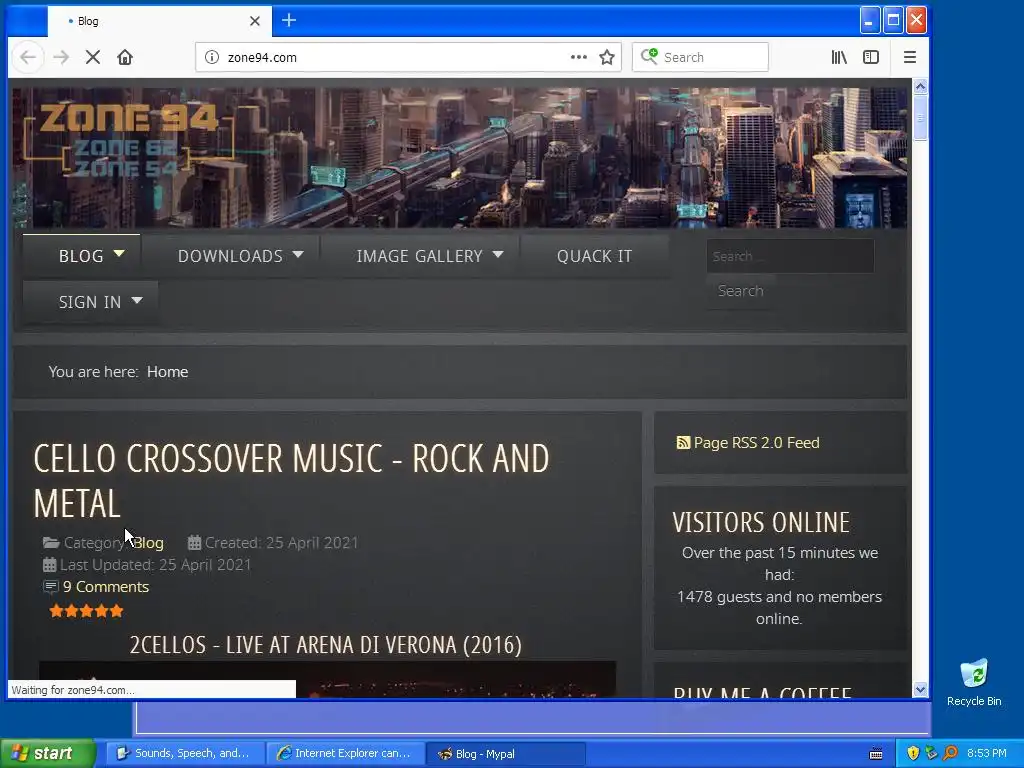Viewport: 1024px width, 768px height.
Task: Open the DOWNLOADS navigation item
Action: click(x=231, y=256)
